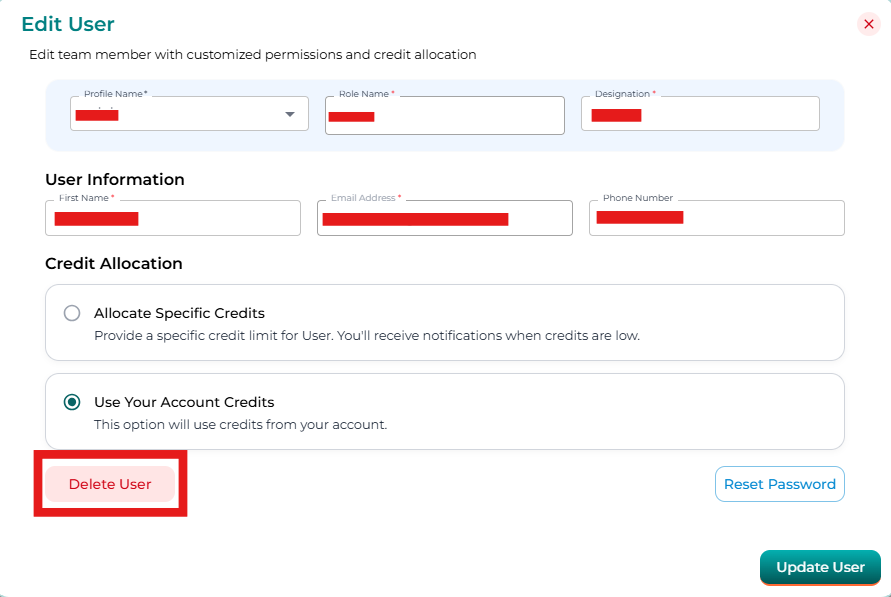Click the Edit User dialog title
Image resolution: width=891 pixels, height=597 pixels.
68,24
